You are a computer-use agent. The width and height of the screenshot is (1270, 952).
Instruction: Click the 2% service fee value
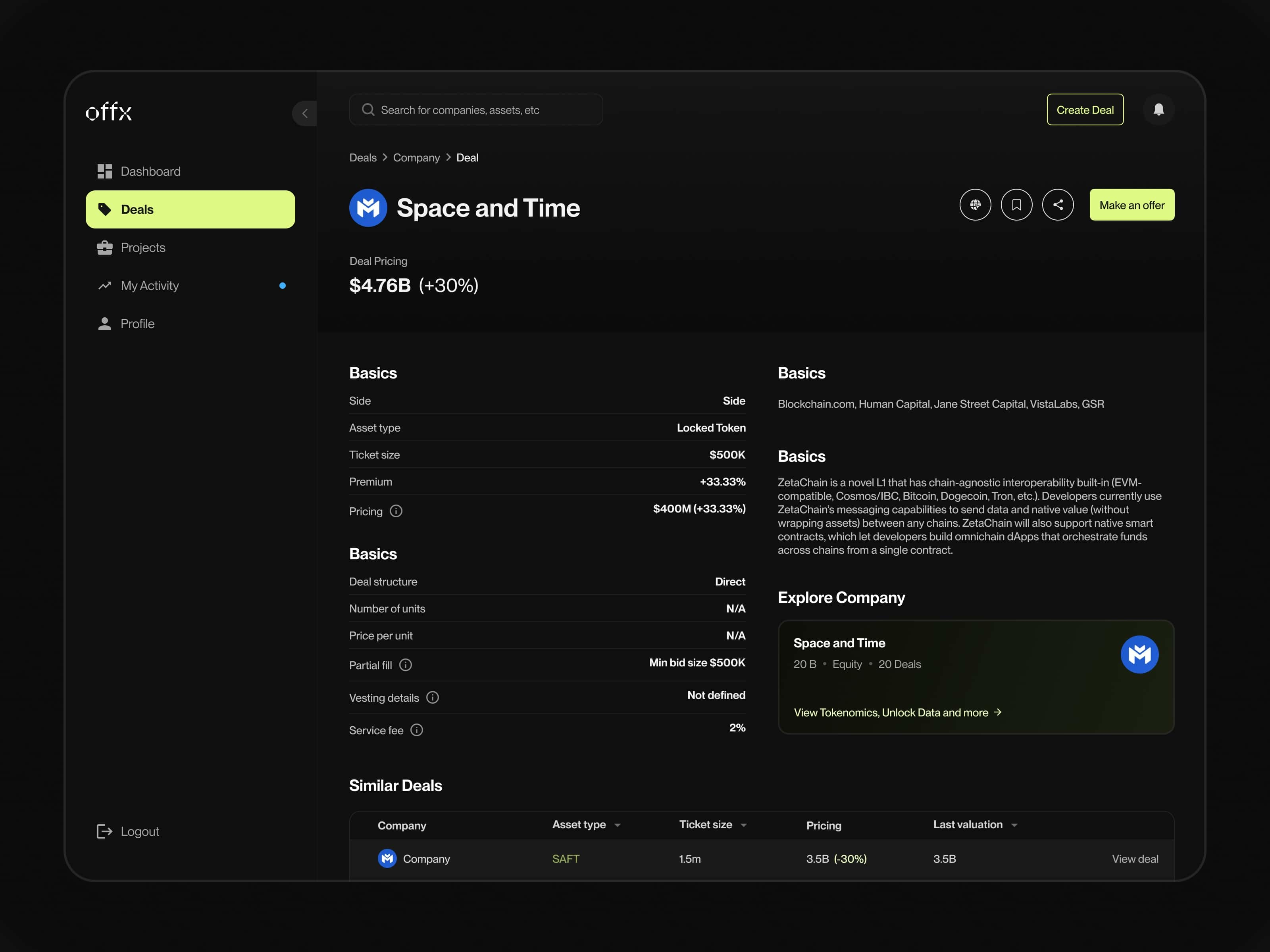point(737,727)
